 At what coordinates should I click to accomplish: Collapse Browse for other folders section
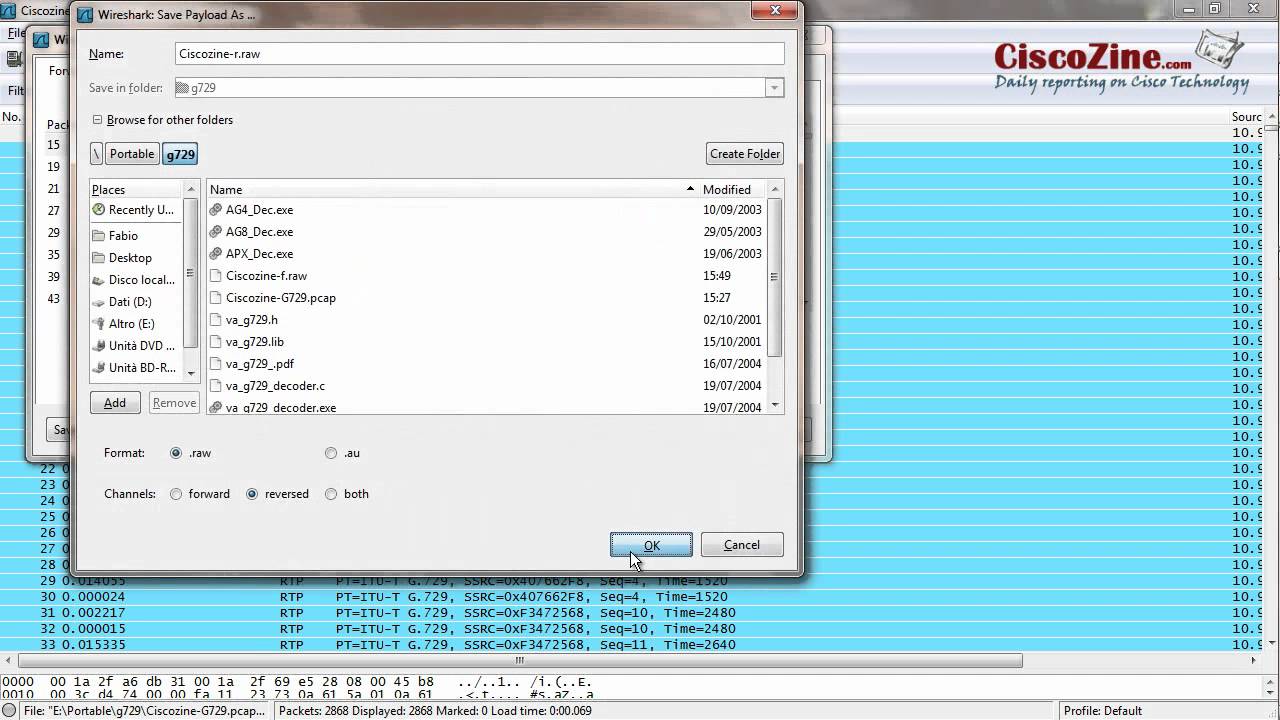[x=98, y=120]
